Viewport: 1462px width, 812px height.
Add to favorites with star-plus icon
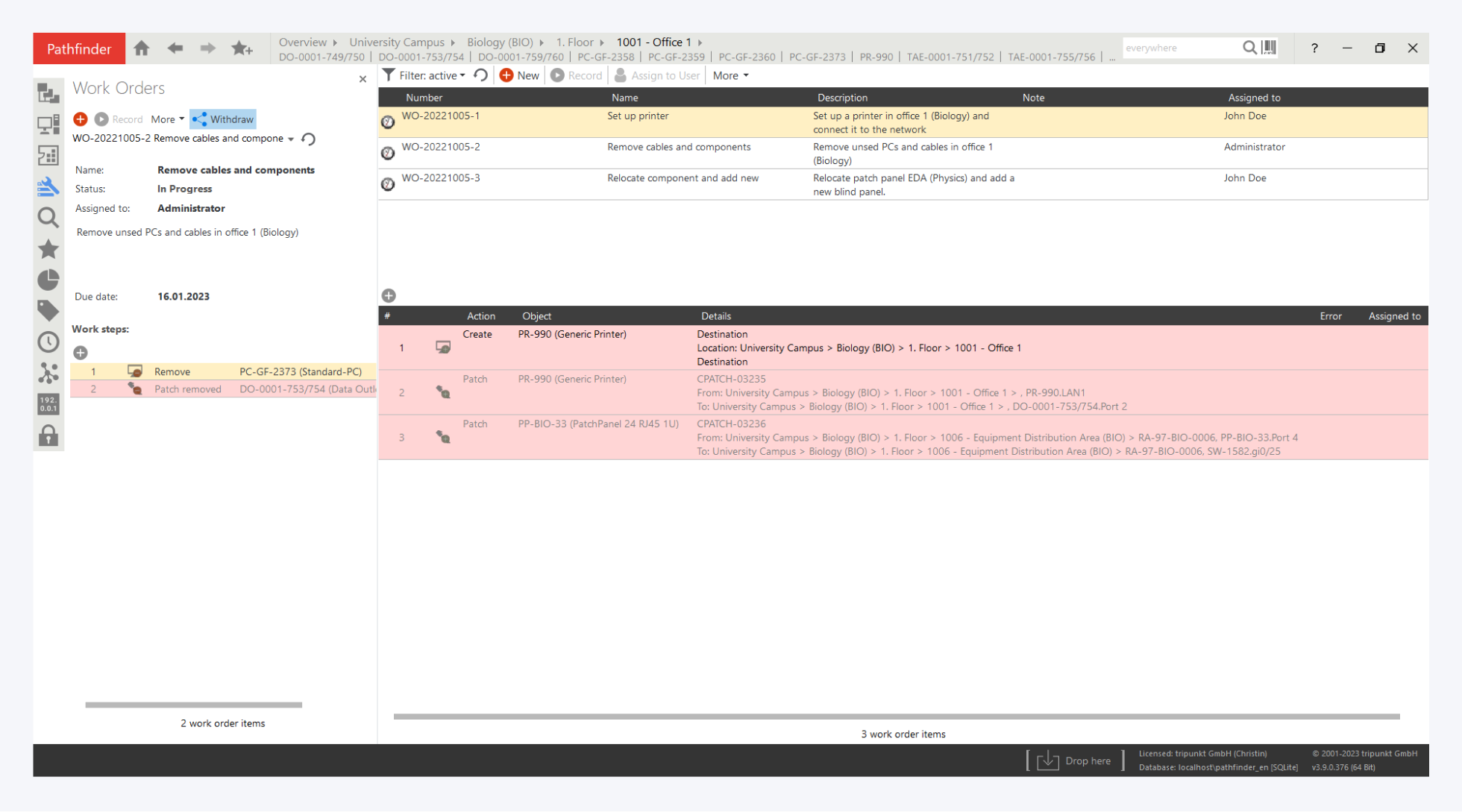pos(242,48)
